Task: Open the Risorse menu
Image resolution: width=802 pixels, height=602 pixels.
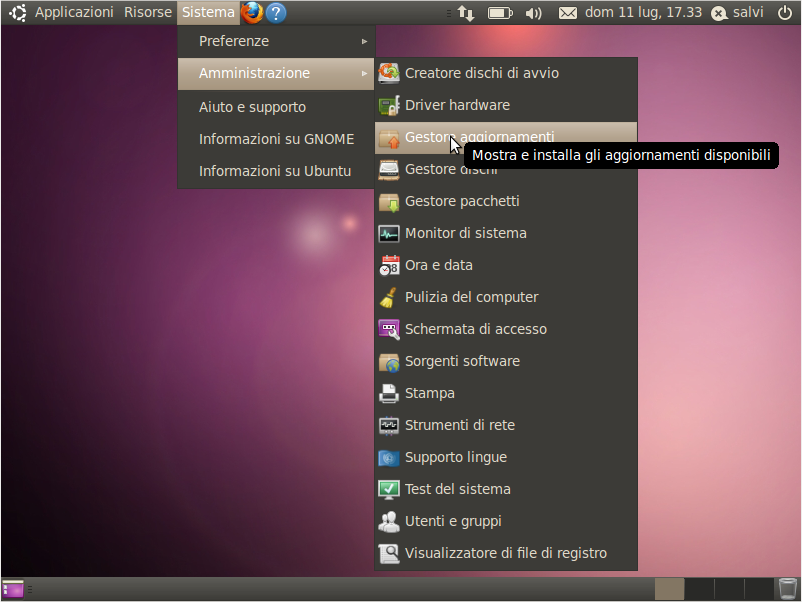Action: [x=148, y=12]
